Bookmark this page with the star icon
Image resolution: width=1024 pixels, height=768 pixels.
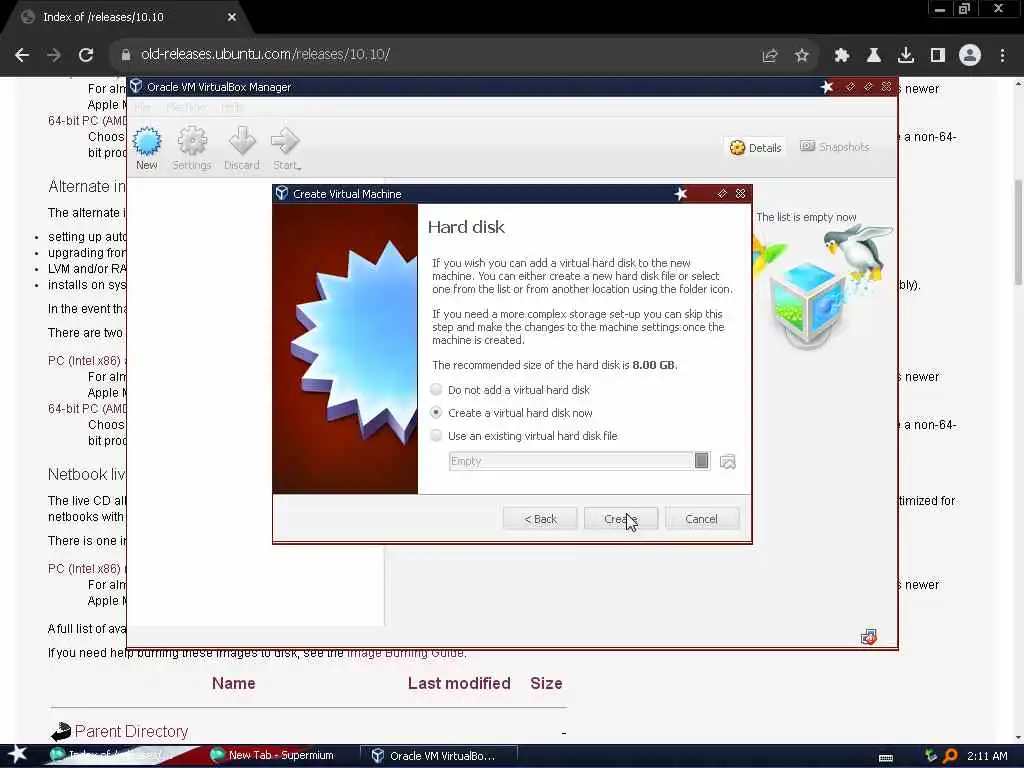pyautogui.click(x=802, y=56)
